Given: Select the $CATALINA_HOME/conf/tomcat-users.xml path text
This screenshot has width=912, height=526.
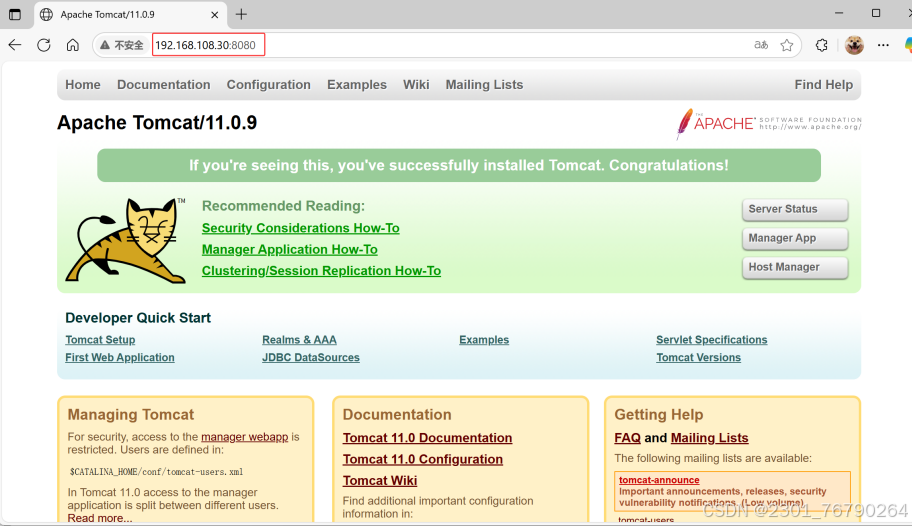Looking at the screenshot, I should pyautogui.click(x=156, y=472).
